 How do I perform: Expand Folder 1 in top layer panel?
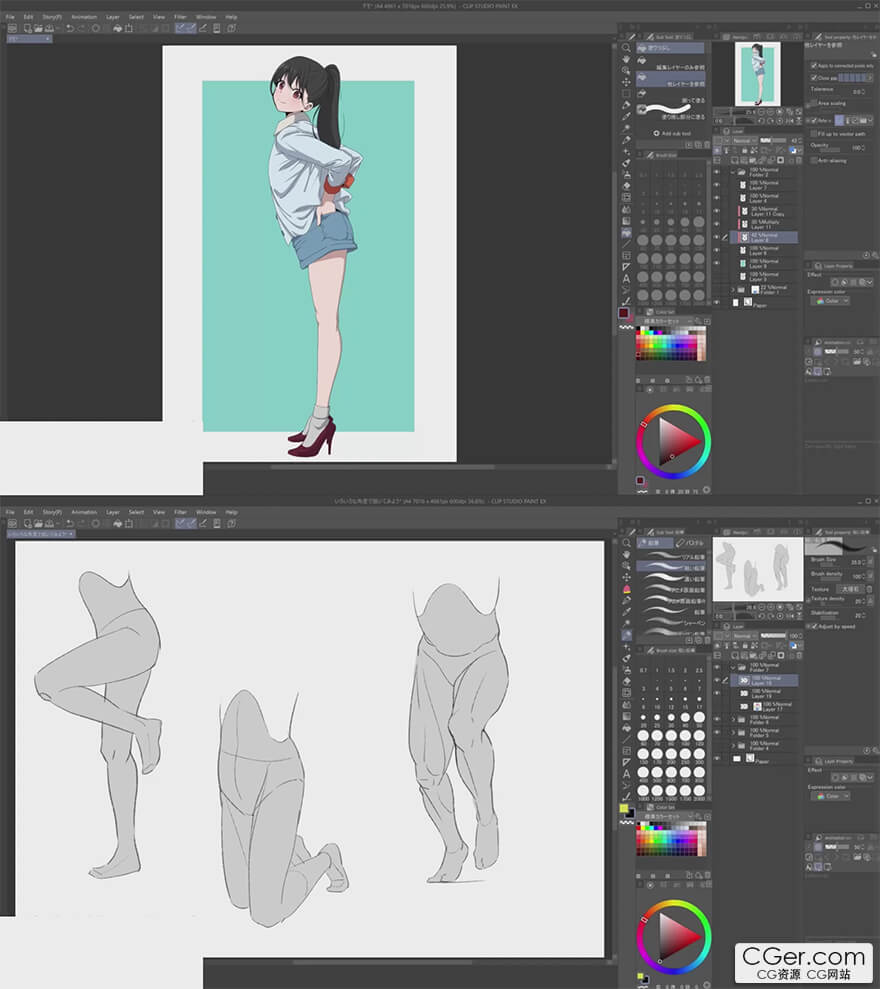click(x=733, y=288)
